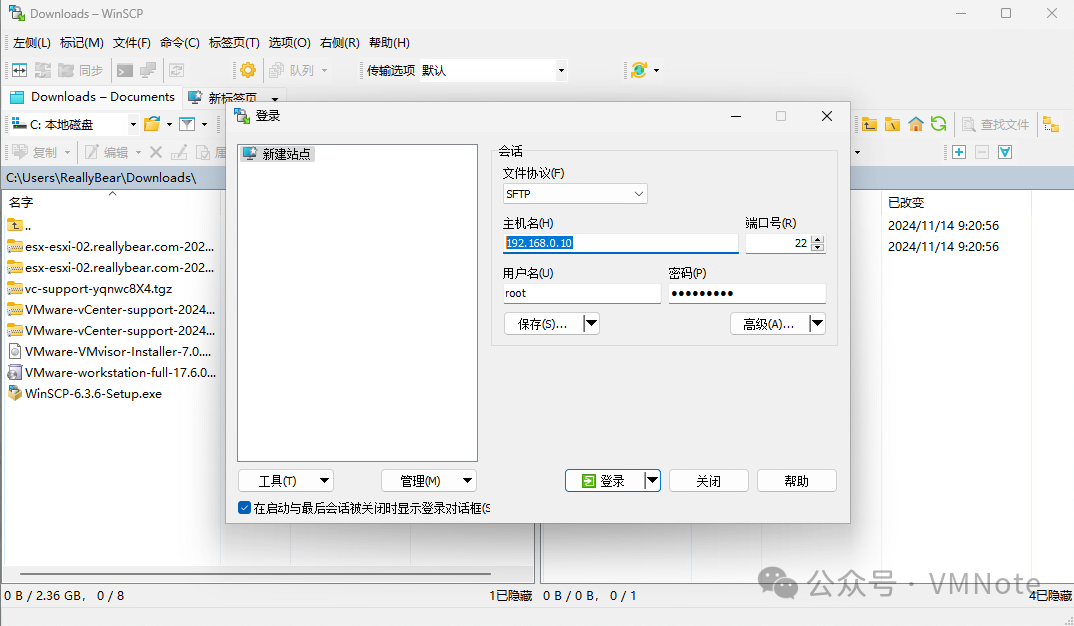This screenshot has width=1074, height=626.
Task: Click the 主机名 host name field
Action: pos(621,243)
